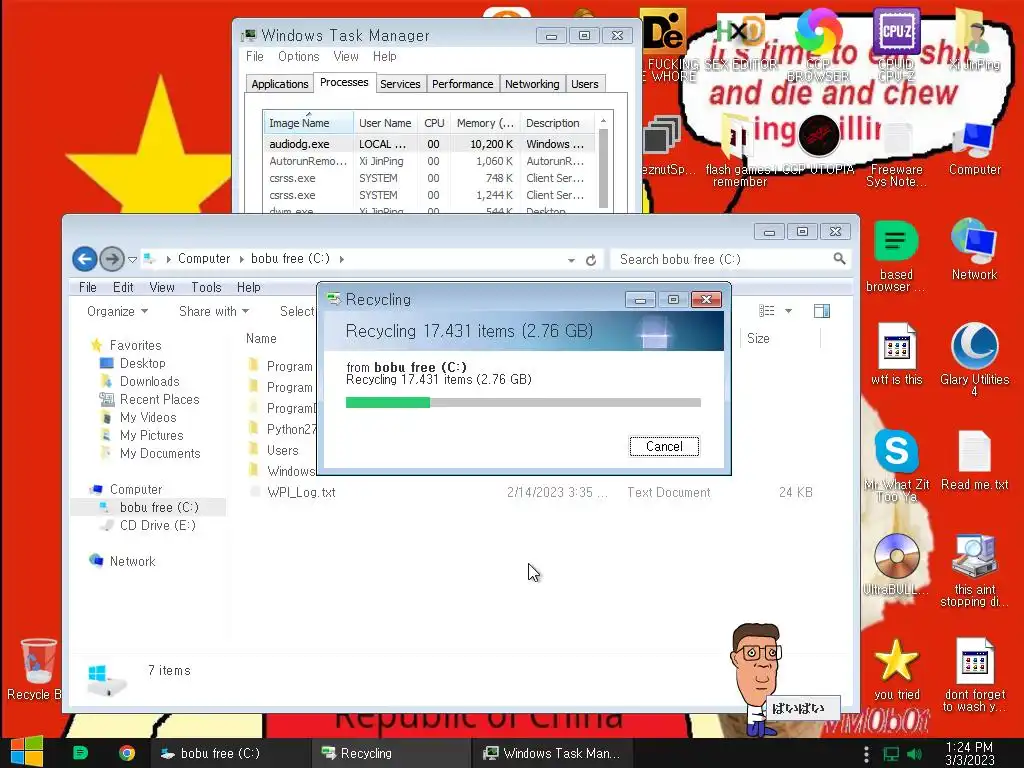Click the volume icon in system tray

pos(915,754)
